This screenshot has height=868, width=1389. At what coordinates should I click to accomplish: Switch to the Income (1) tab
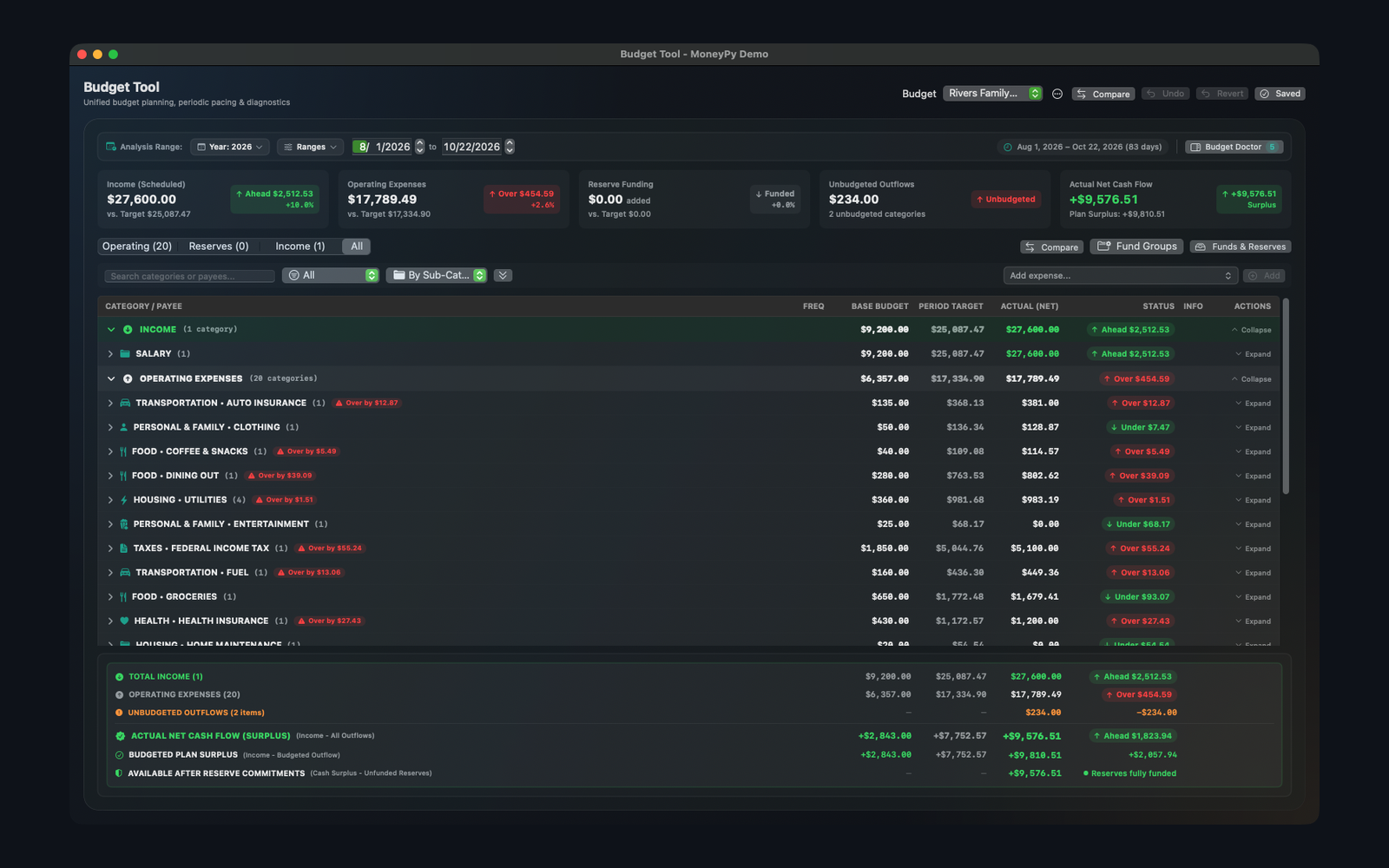tap(300, 247)
